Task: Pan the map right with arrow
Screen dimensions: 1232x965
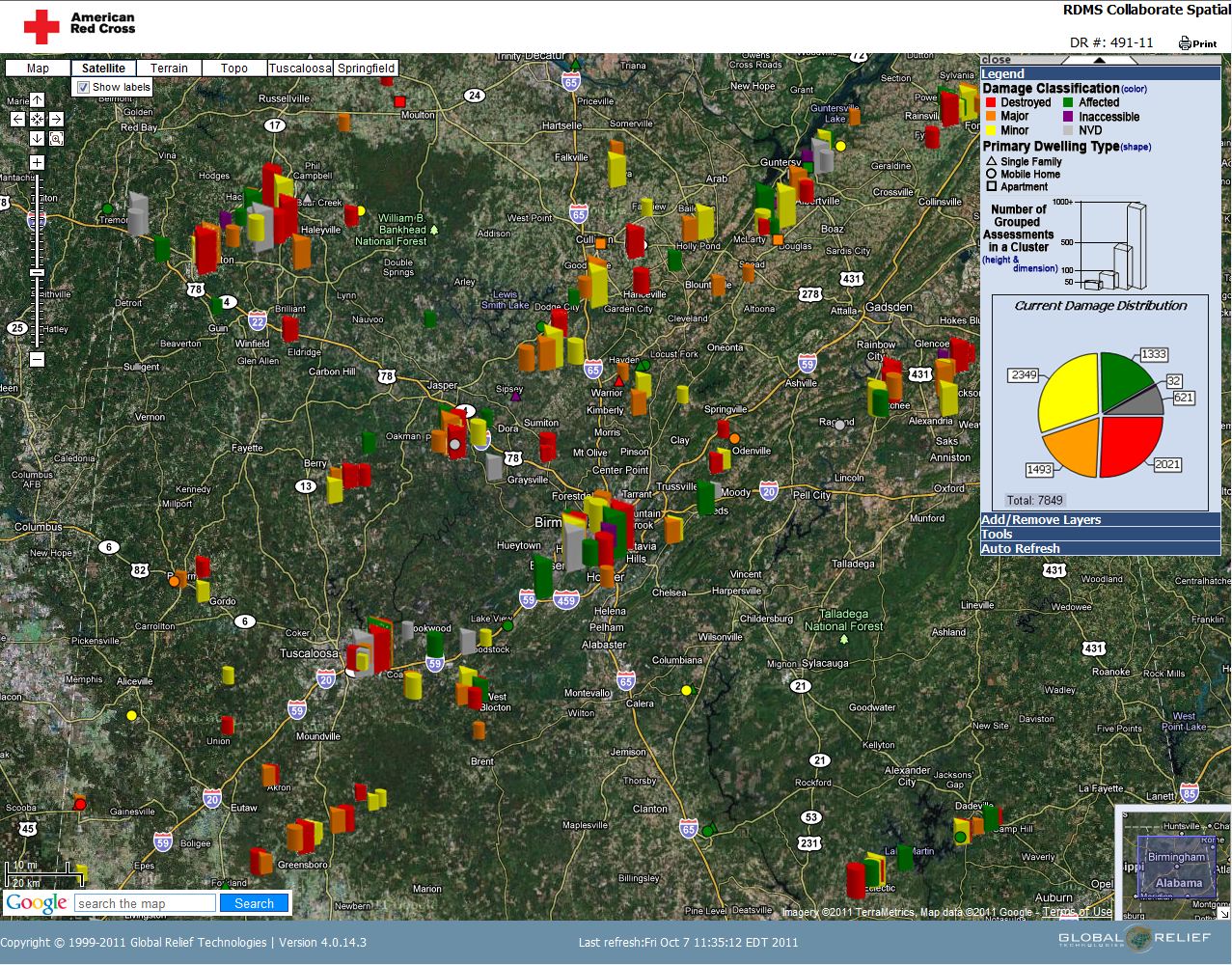Action: (56, 120)
